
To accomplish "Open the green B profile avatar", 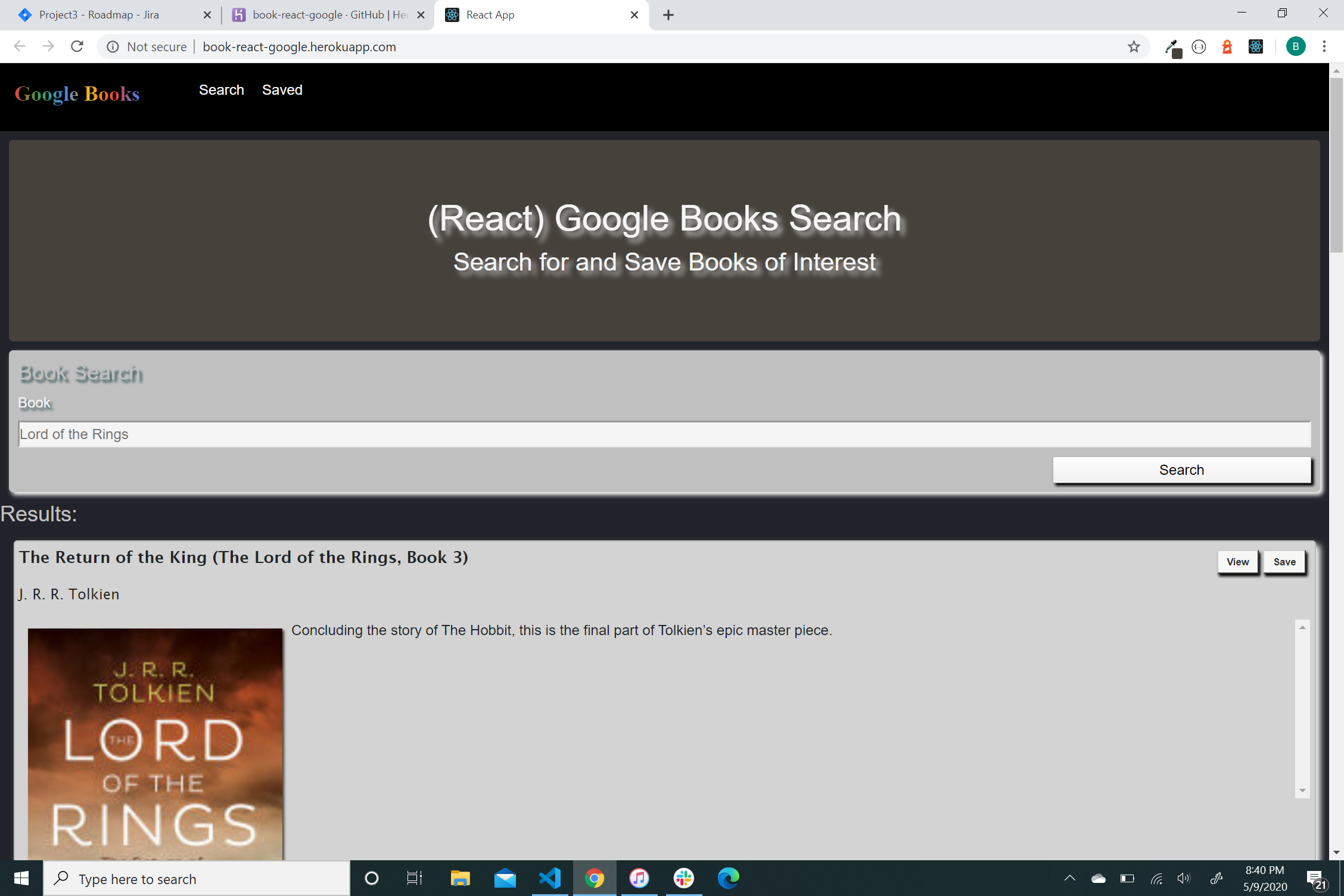I will coord(1296,46).
